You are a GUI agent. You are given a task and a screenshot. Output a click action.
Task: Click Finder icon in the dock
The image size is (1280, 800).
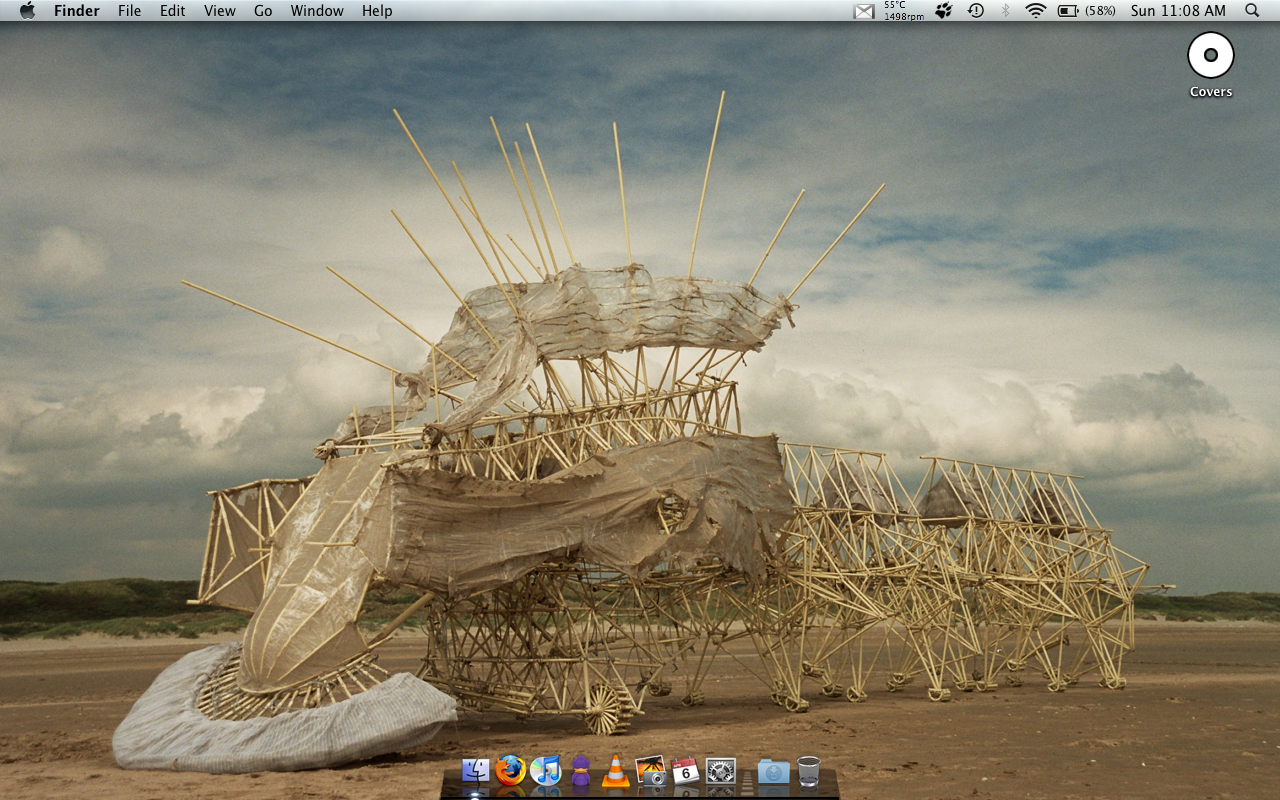point(475,771)
